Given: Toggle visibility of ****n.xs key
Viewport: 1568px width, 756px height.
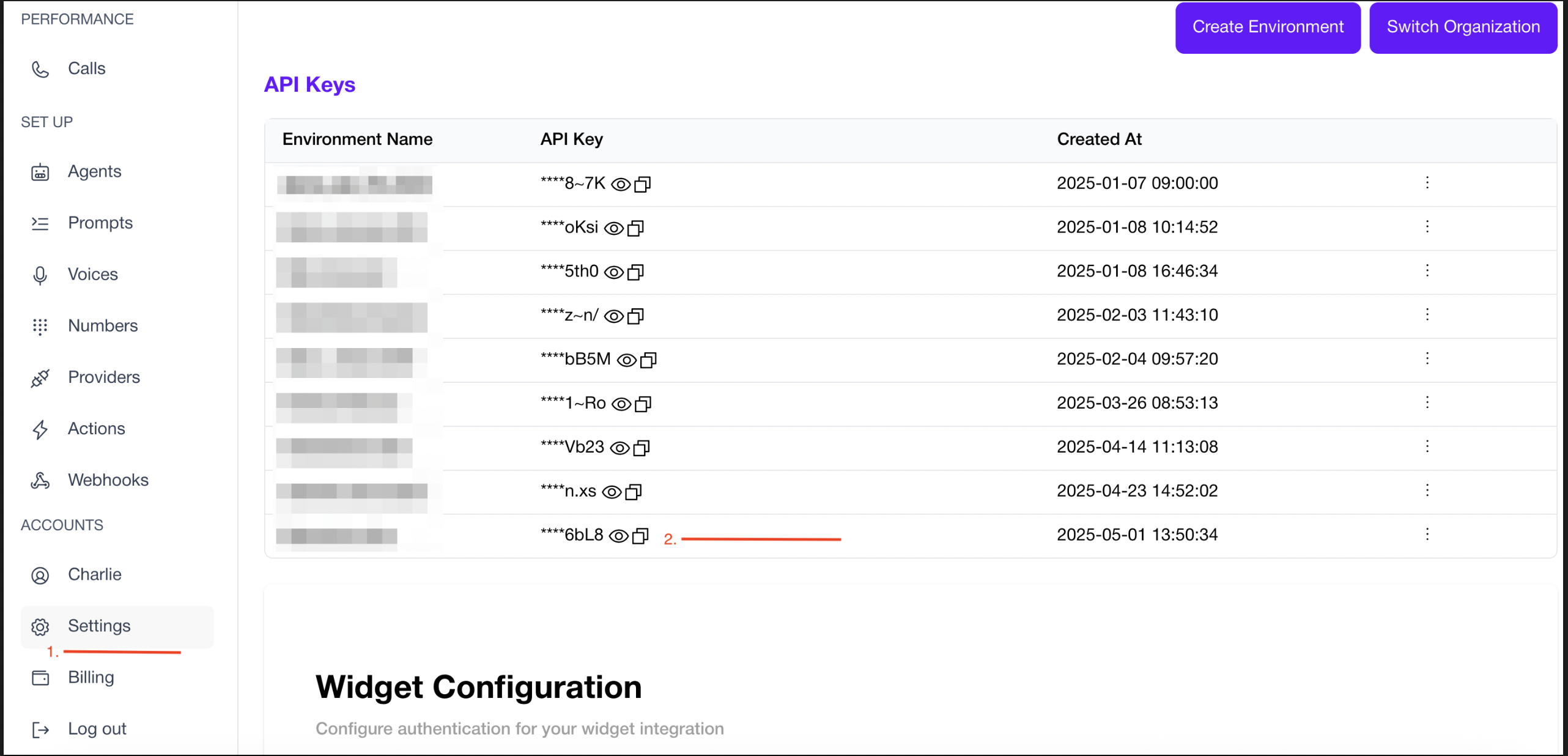Looking at the screenshot, I should point(612,492).
